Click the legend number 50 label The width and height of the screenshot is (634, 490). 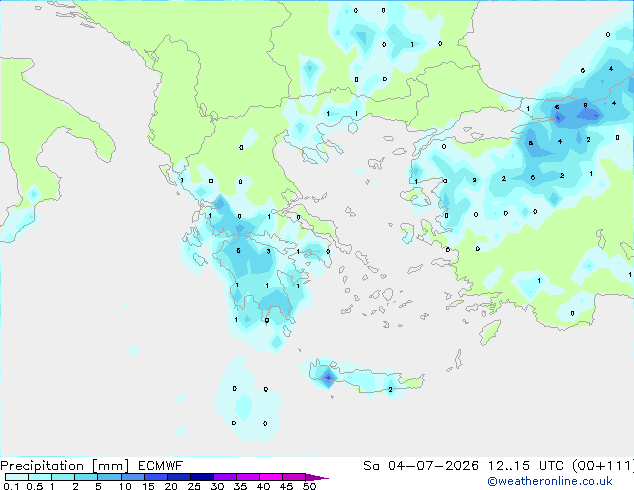click(310, 486)
